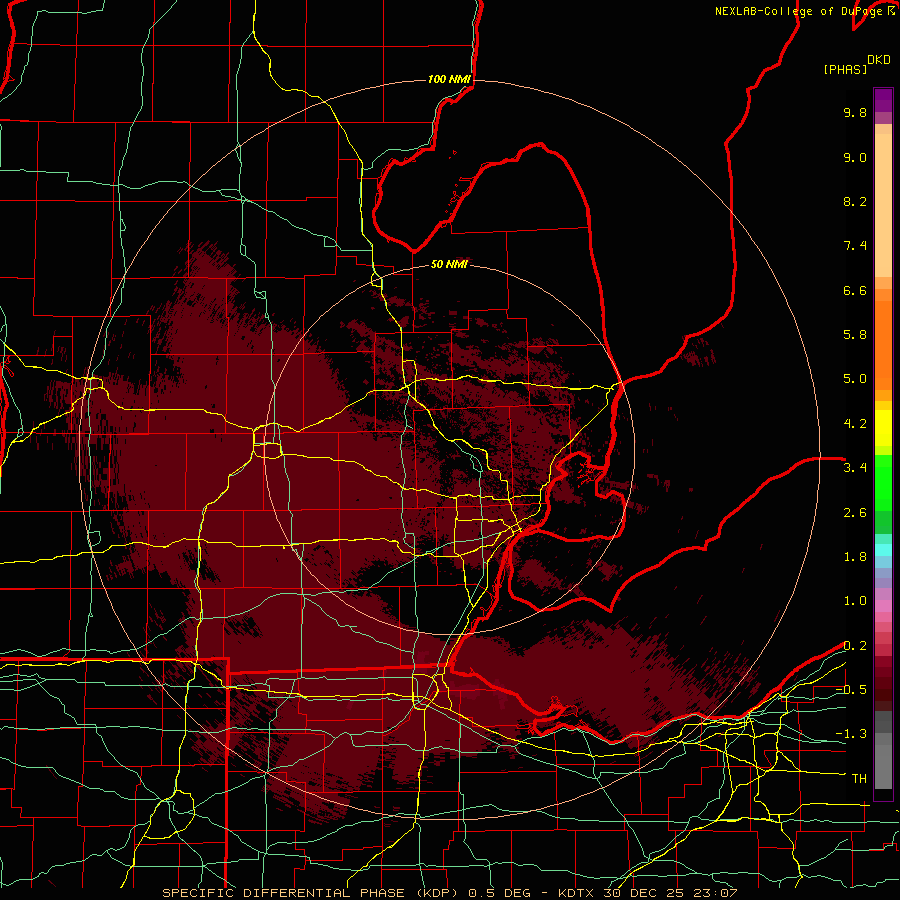Click the 8.2 color scale value
This screenshot has height=900, width=900.
click(855, 201)
